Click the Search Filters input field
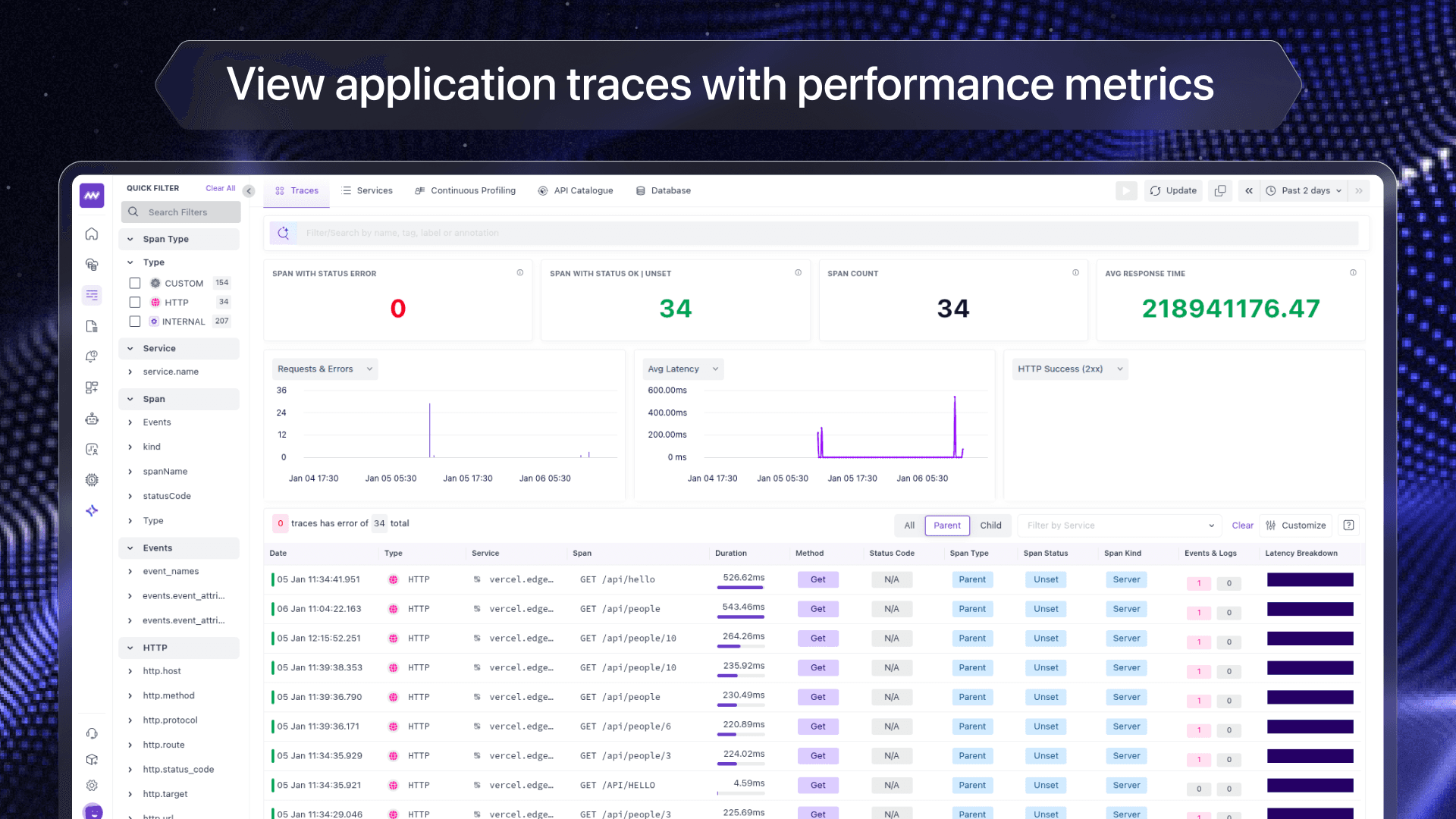 tap(182, 212)
